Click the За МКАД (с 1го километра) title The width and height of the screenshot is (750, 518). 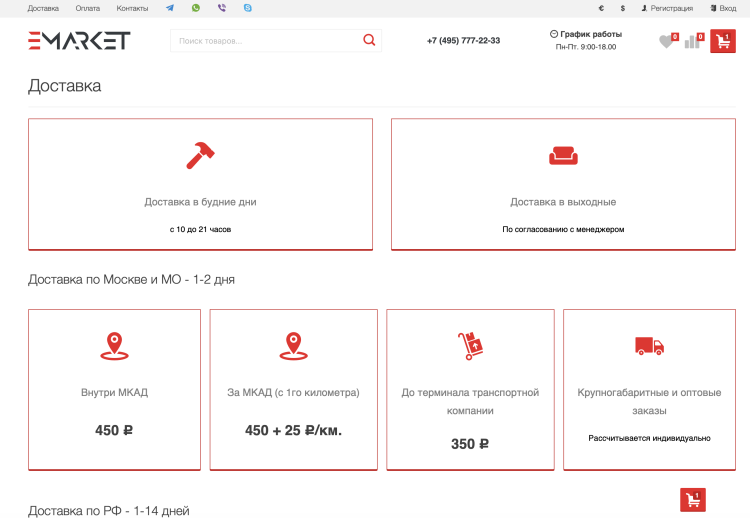293,393
